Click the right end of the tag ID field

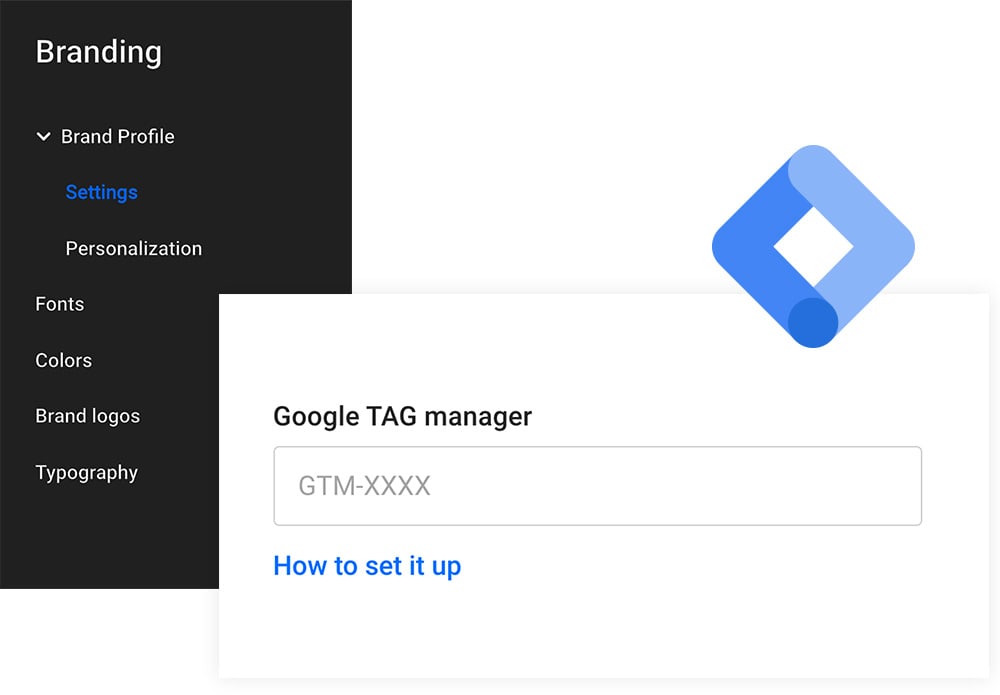890,486
